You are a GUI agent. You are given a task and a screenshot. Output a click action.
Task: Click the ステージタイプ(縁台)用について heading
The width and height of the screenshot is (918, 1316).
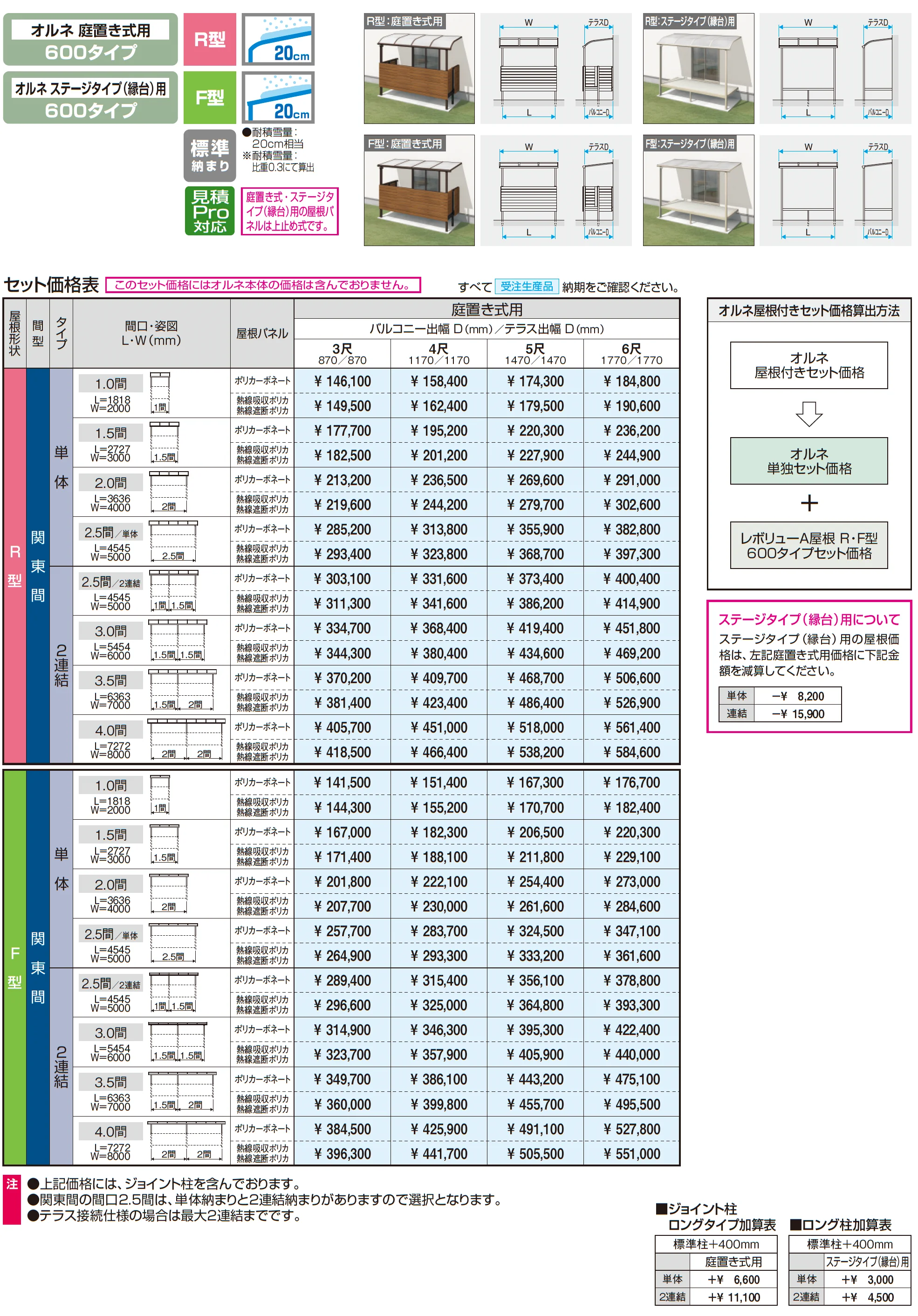(808, 619)
